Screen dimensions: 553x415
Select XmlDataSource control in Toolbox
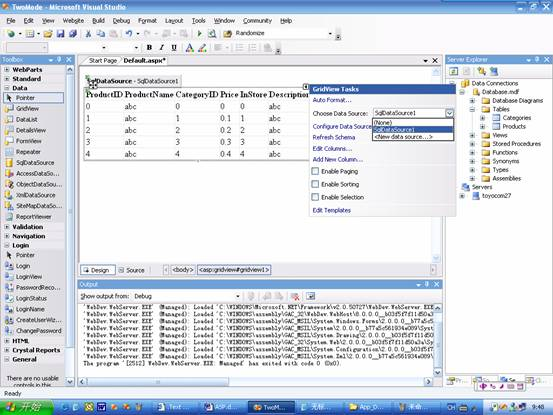click(35, 195)
